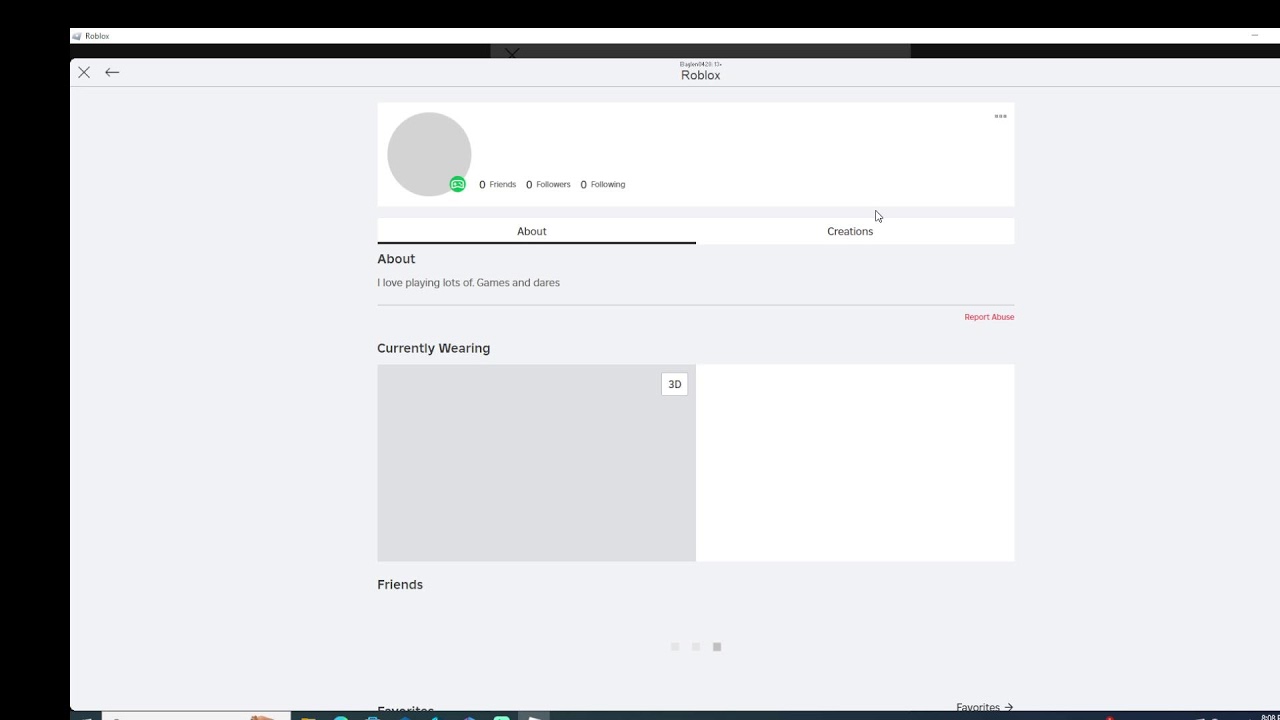Open the 0 Following list
This screenshot has height=720, width=1280.
click(603, 184)
